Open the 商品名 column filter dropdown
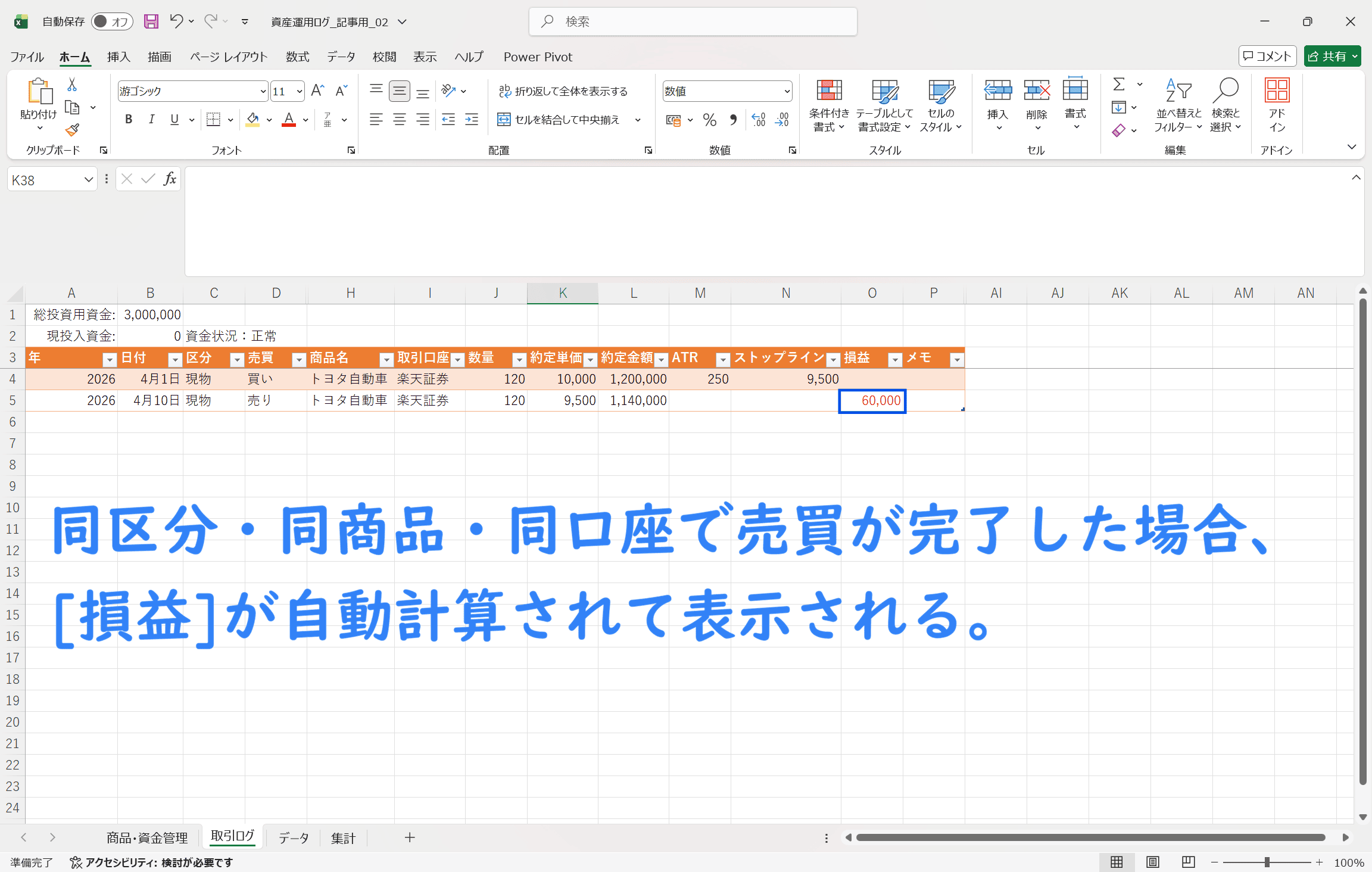1372x872 pixels. (386, 359)
